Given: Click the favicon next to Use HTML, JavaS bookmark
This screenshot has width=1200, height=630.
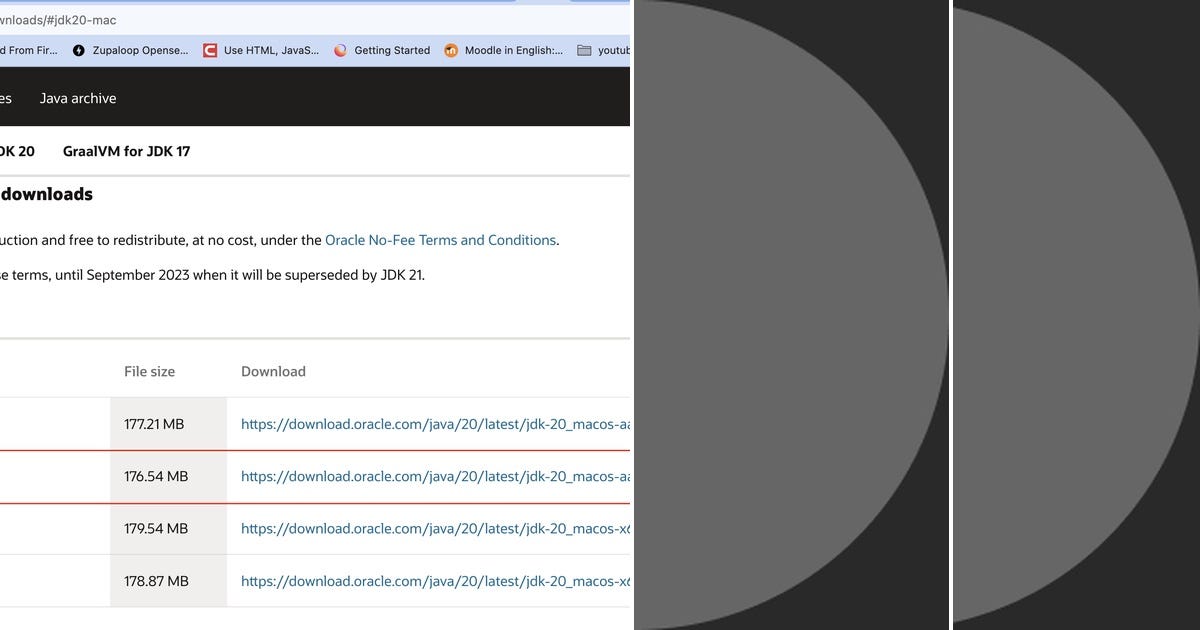Looking at the screenshot, I should pyautogui.click(x=210, y=50).
